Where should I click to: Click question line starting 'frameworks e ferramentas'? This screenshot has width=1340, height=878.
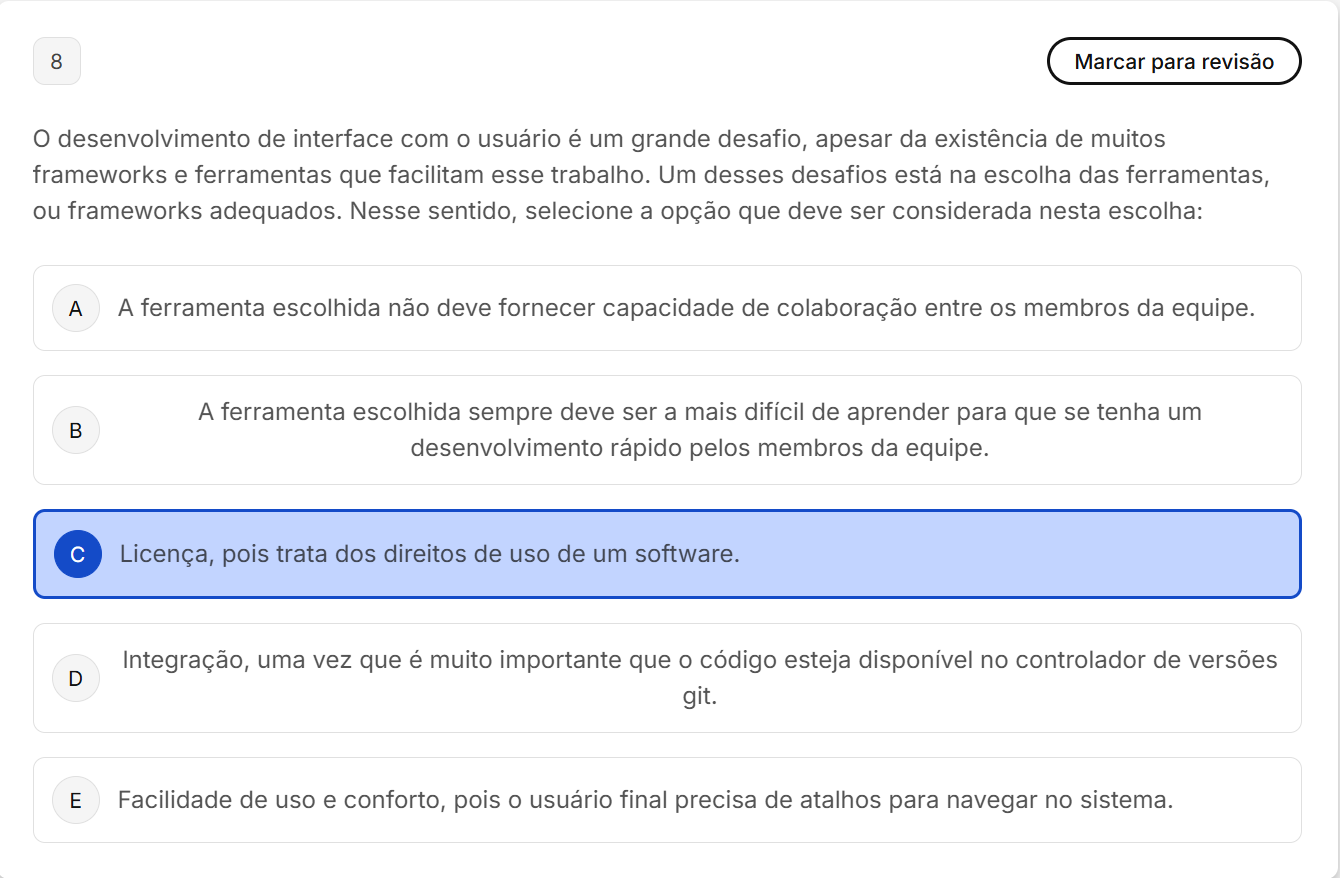click(651, 175)
